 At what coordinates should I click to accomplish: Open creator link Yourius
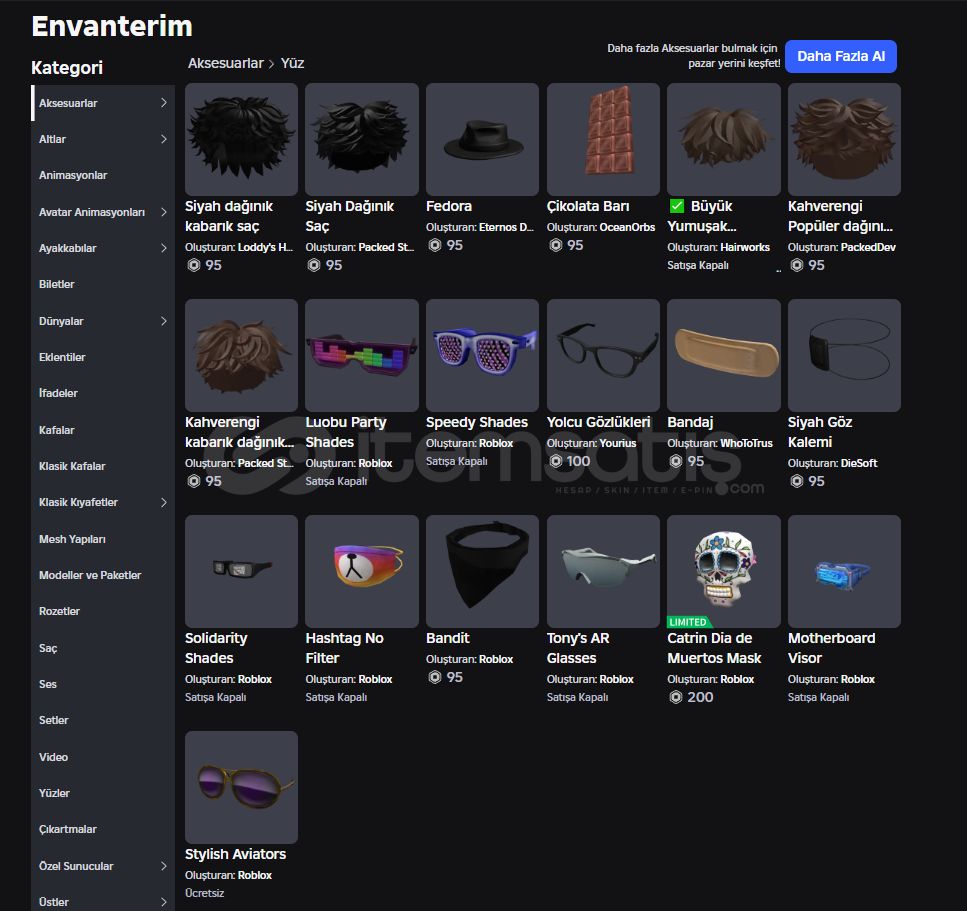point(618,443)
